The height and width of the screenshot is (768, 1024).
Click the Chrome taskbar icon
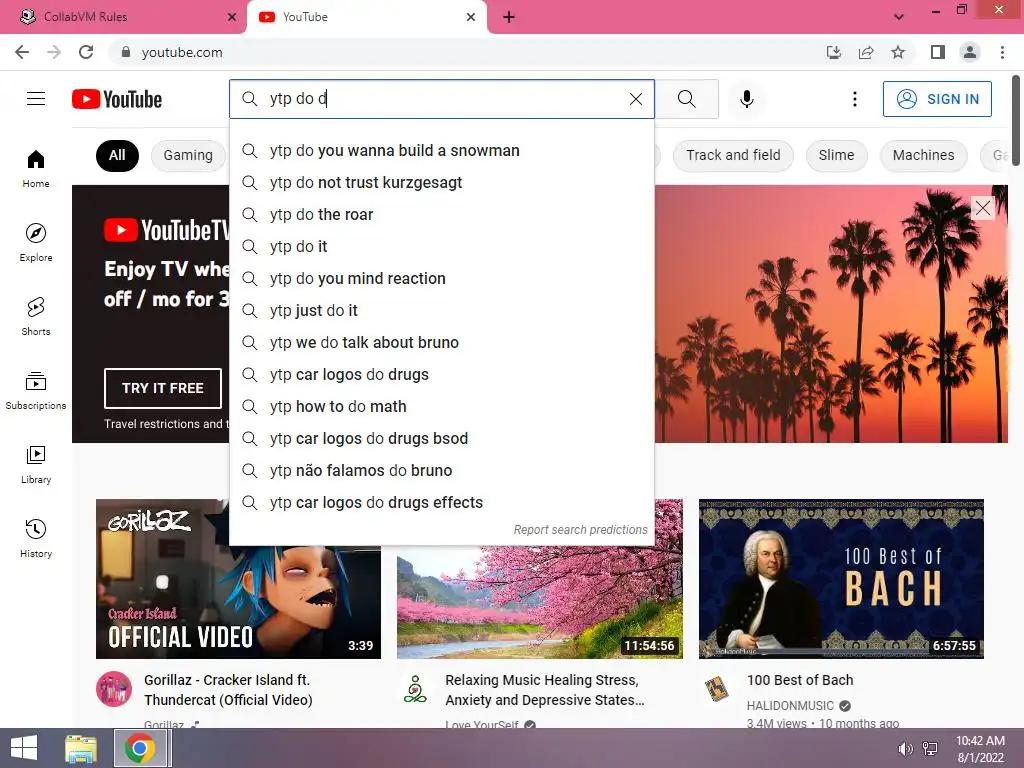click(x=140, y=748)
